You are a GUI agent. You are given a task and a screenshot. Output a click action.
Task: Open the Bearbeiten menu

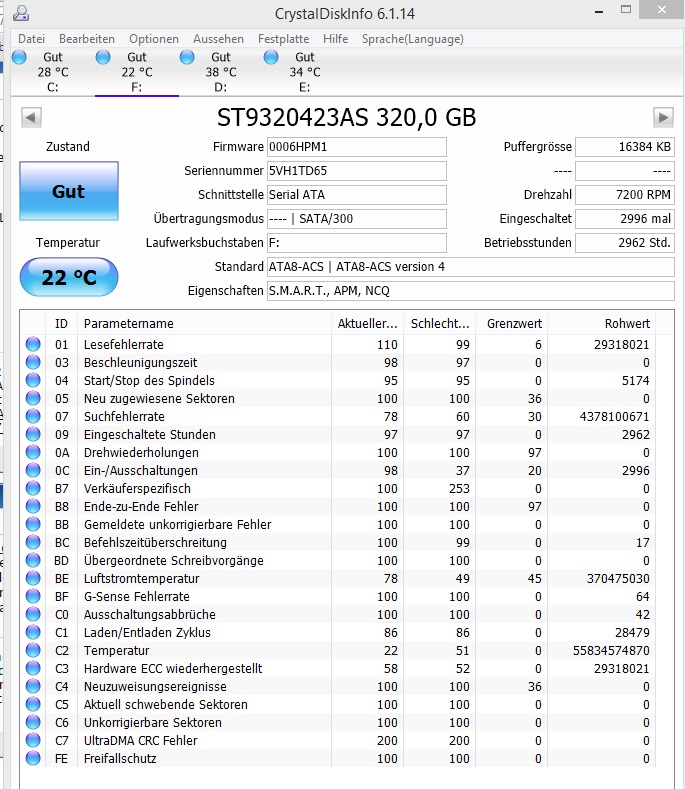tap(87, 39)
